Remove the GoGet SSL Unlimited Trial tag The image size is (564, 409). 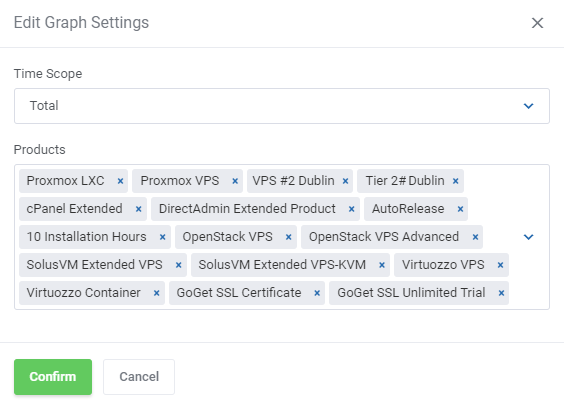[501, 293]
